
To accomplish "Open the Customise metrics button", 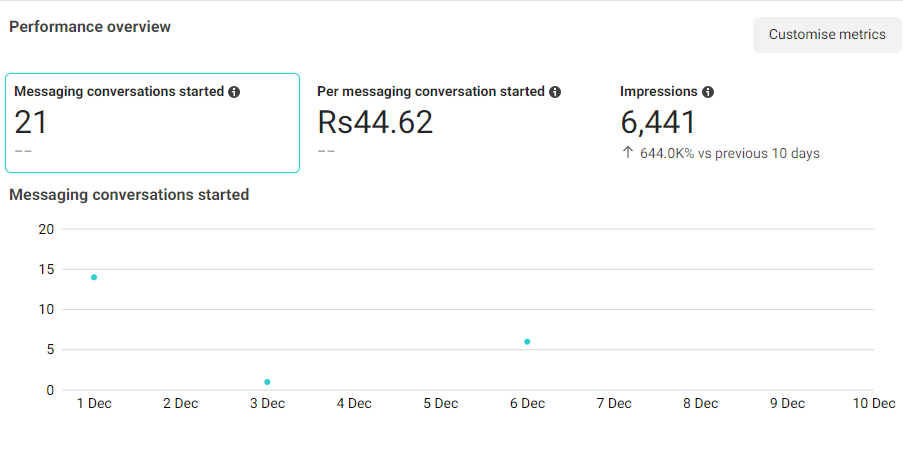I will [x=827, y=35].
